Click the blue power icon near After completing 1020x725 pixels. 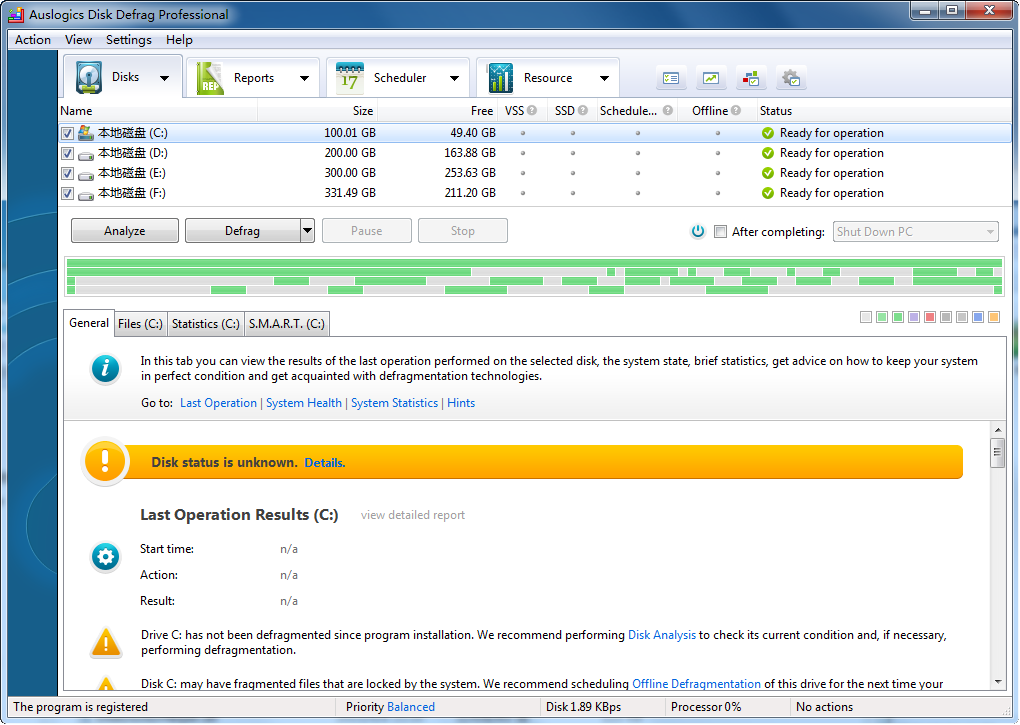point(698,231)
